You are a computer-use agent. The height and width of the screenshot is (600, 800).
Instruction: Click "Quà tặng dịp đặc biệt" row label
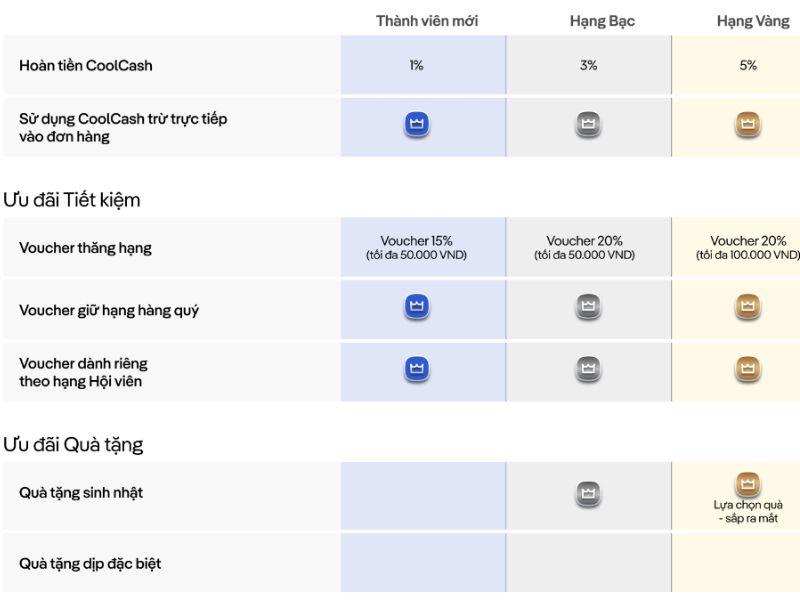click(90, 564)
